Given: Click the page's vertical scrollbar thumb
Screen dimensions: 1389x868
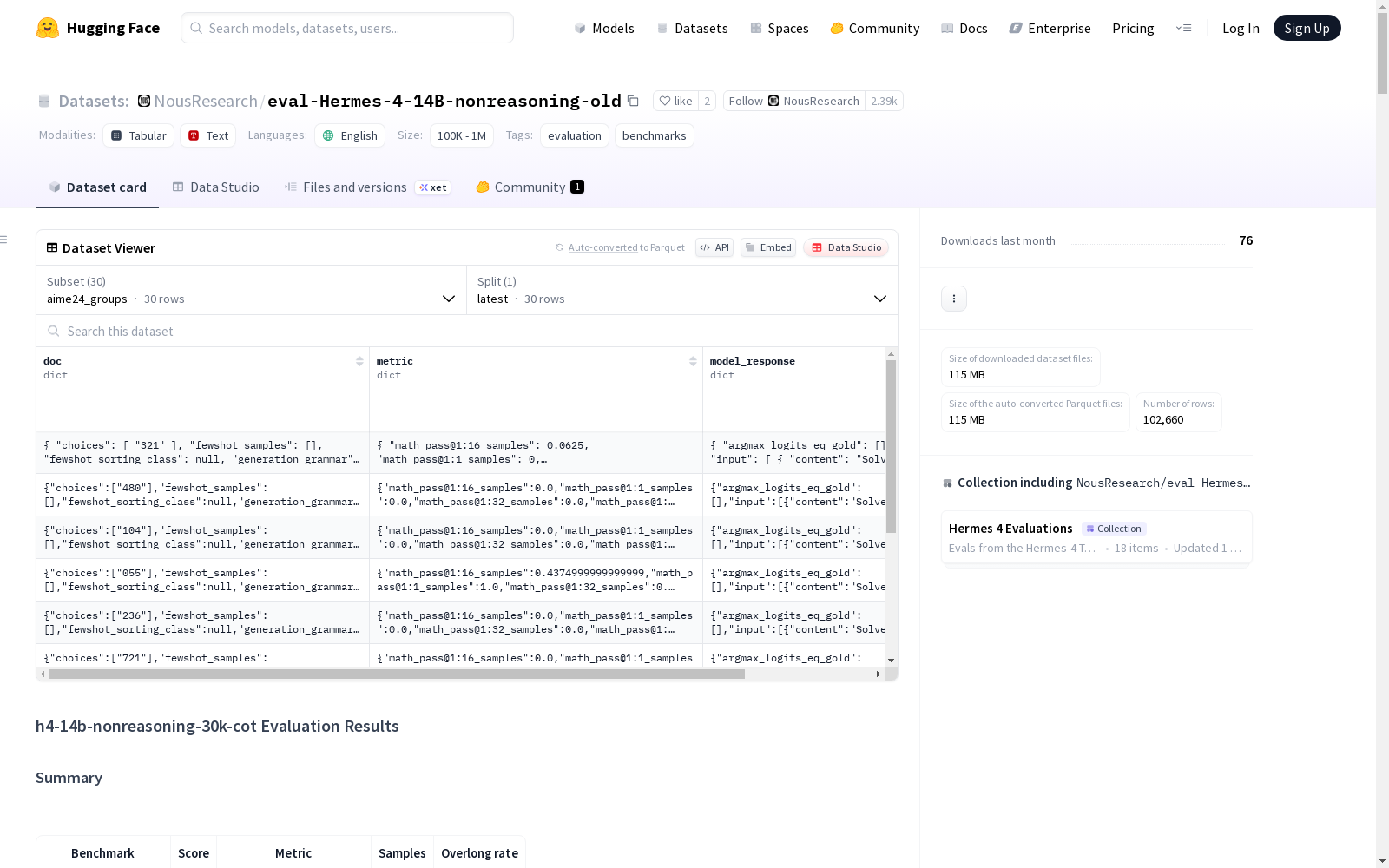Looking at the screenshot, I should (1382, 52).
